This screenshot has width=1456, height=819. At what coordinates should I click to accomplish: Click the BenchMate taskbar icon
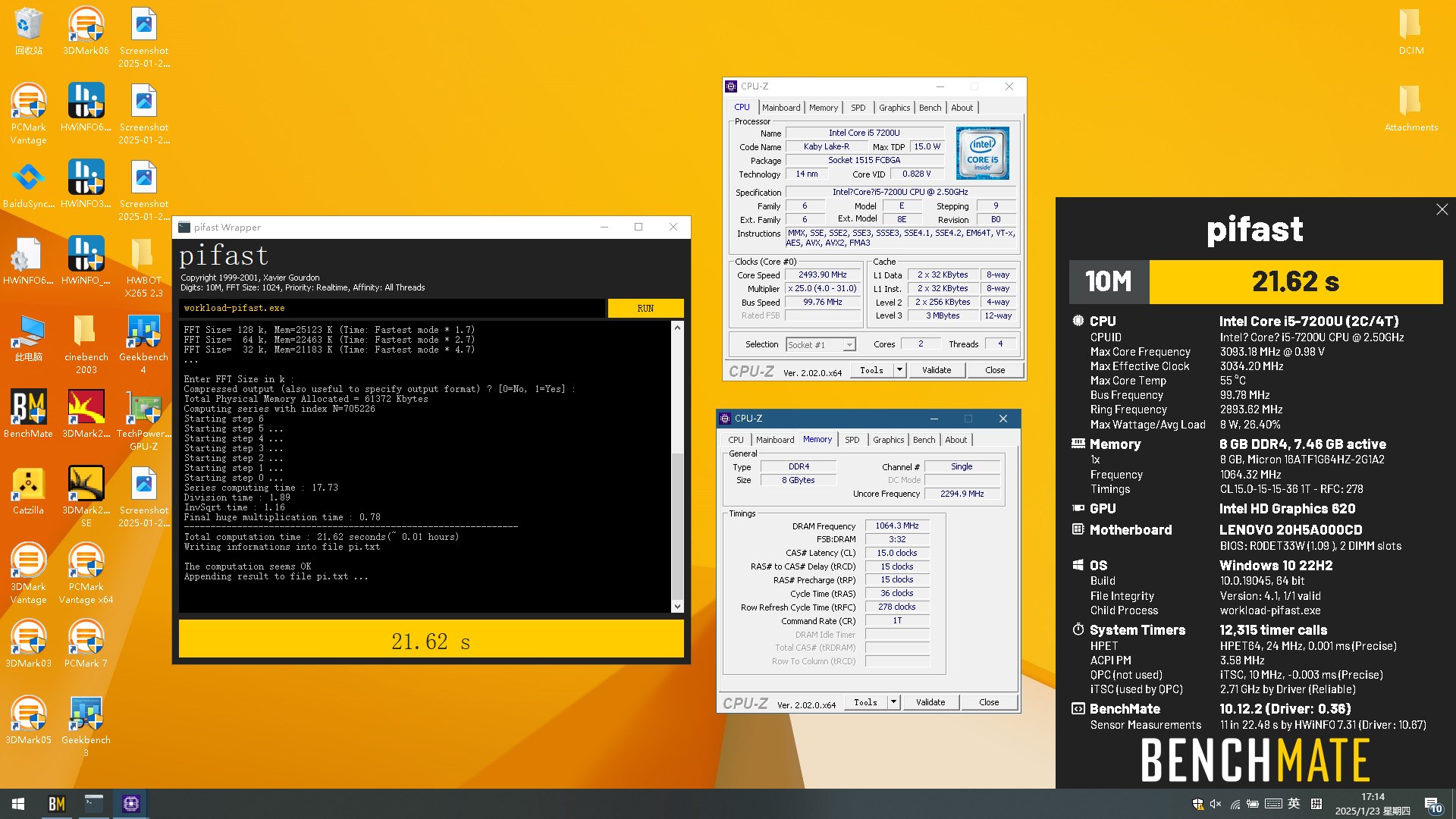click(56, 803)
